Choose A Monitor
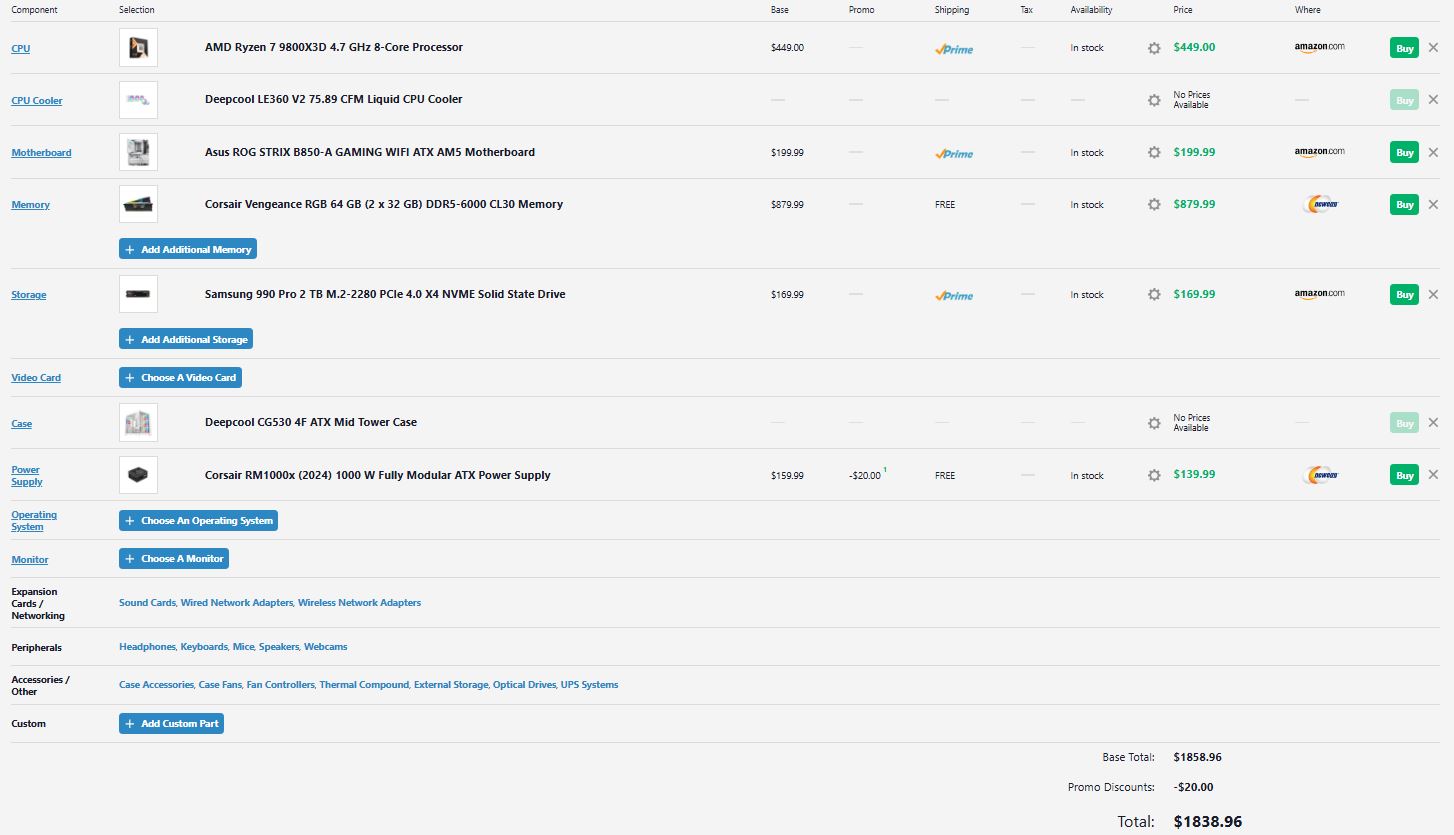Image resolution: width=1454 pixels, height=835 pixels. [174, 558]
